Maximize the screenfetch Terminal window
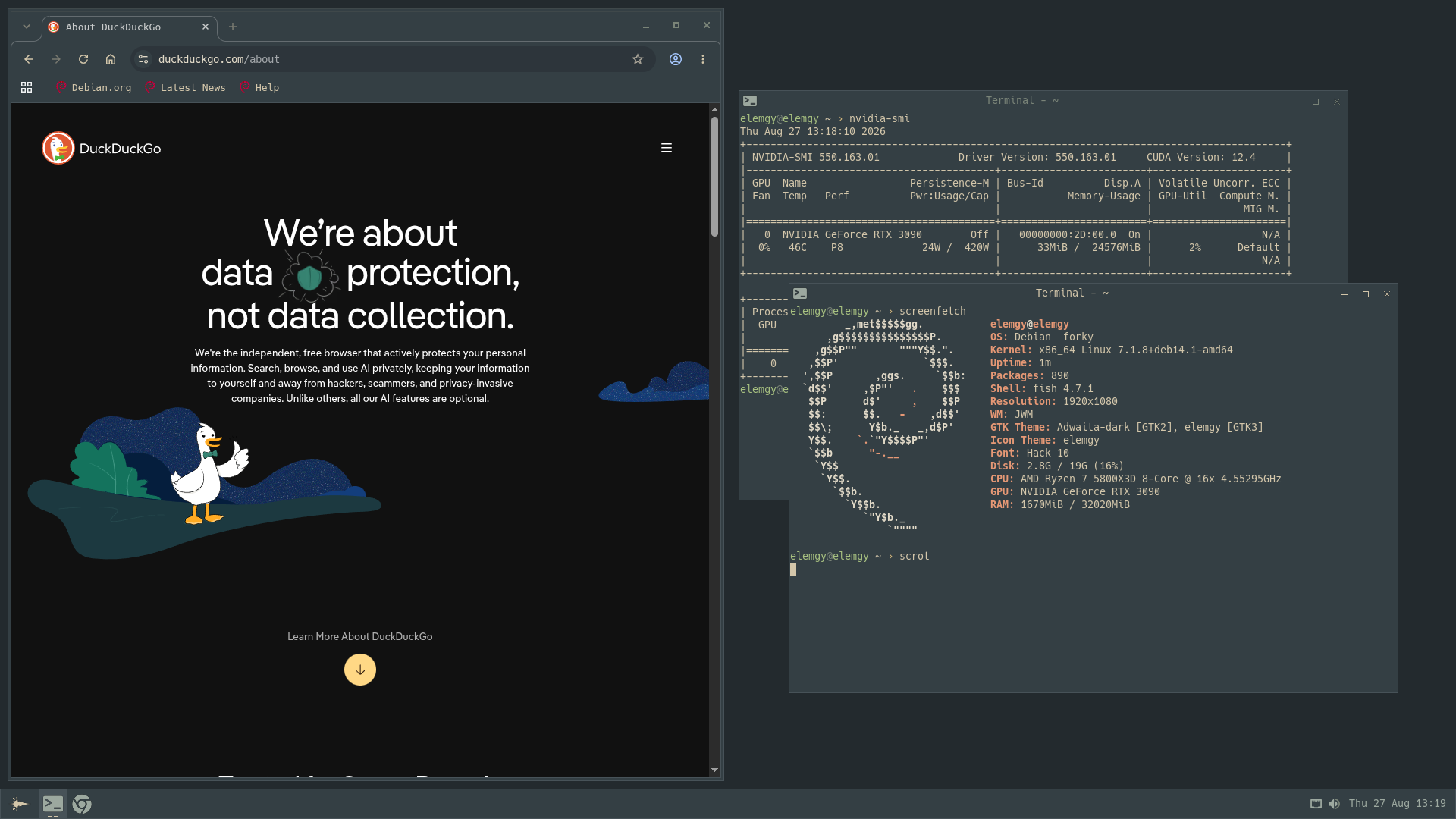 [x=1366, y=293]
